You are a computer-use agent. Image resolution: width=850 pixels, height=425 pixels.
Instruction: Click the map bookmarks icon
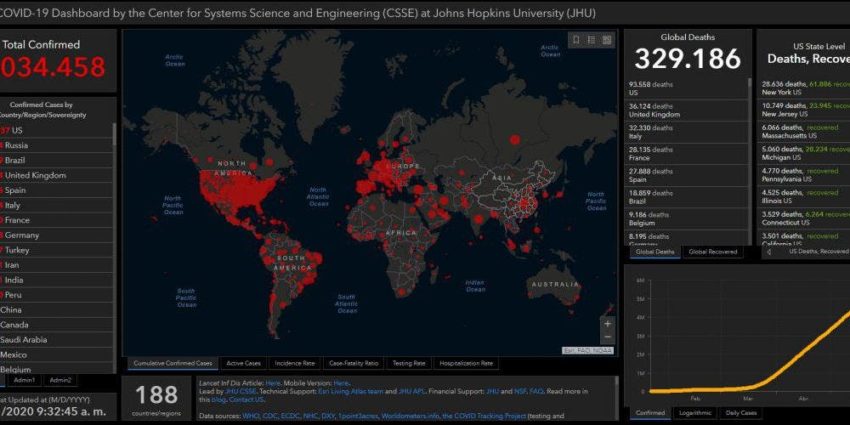[x=576, y=40]
